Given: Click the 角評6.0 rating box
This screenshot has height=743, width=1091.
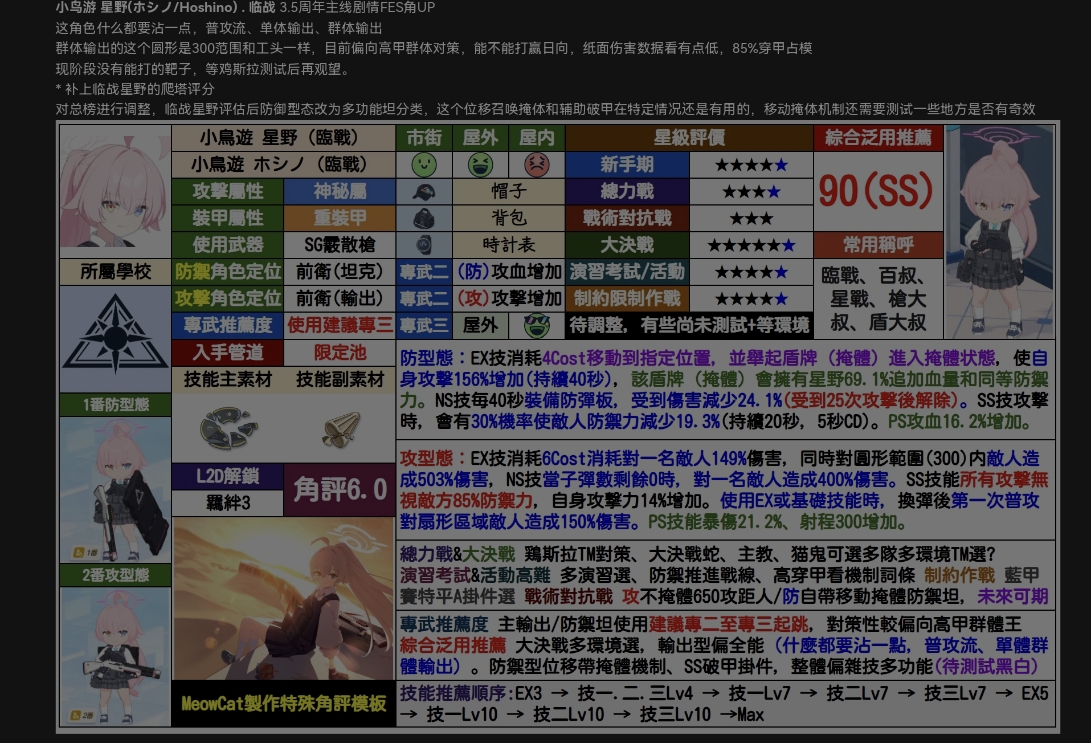Looking at the screenshot, I should click(340, 489).
